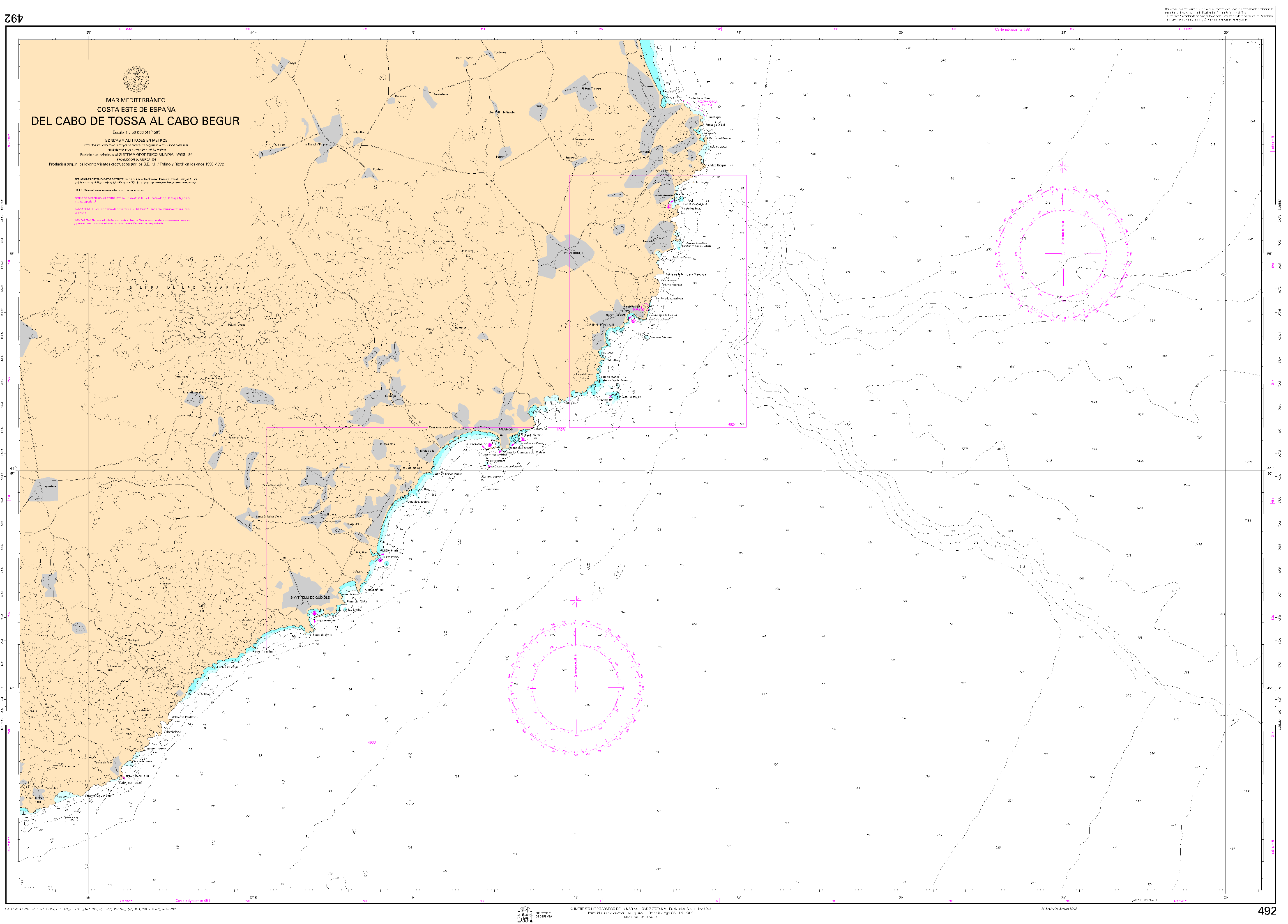Click the magenta military zones note in the title block
The width and height of the screenshot is (1288, 924).
click(132, 200)
